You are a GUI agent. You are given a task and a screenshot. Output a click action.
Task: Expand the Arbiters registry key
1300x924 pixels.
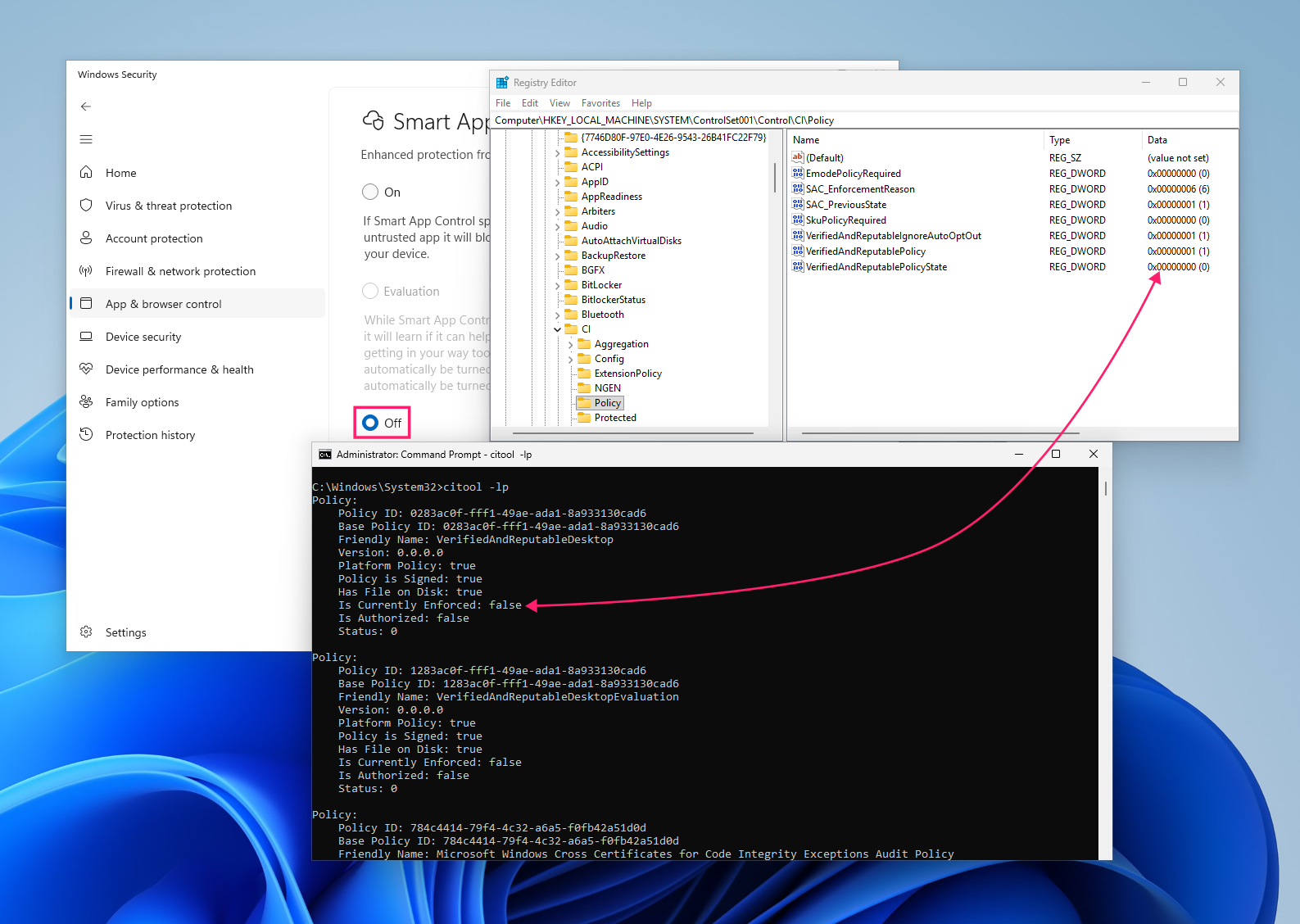pos(558,212)
